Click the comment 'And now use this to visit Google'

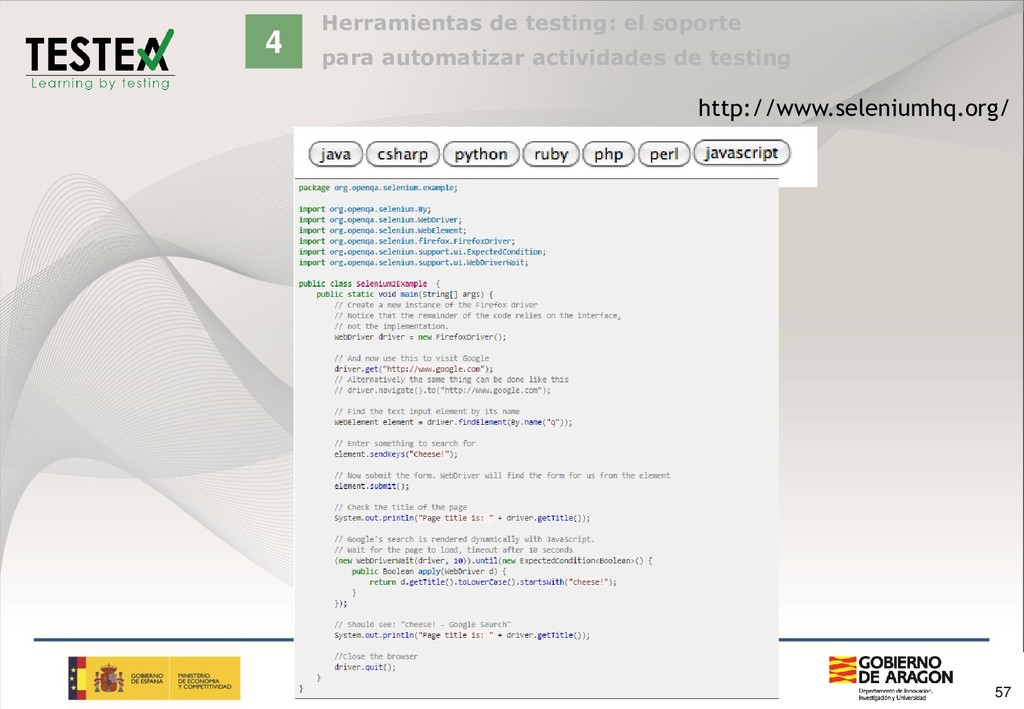(411, 358)
